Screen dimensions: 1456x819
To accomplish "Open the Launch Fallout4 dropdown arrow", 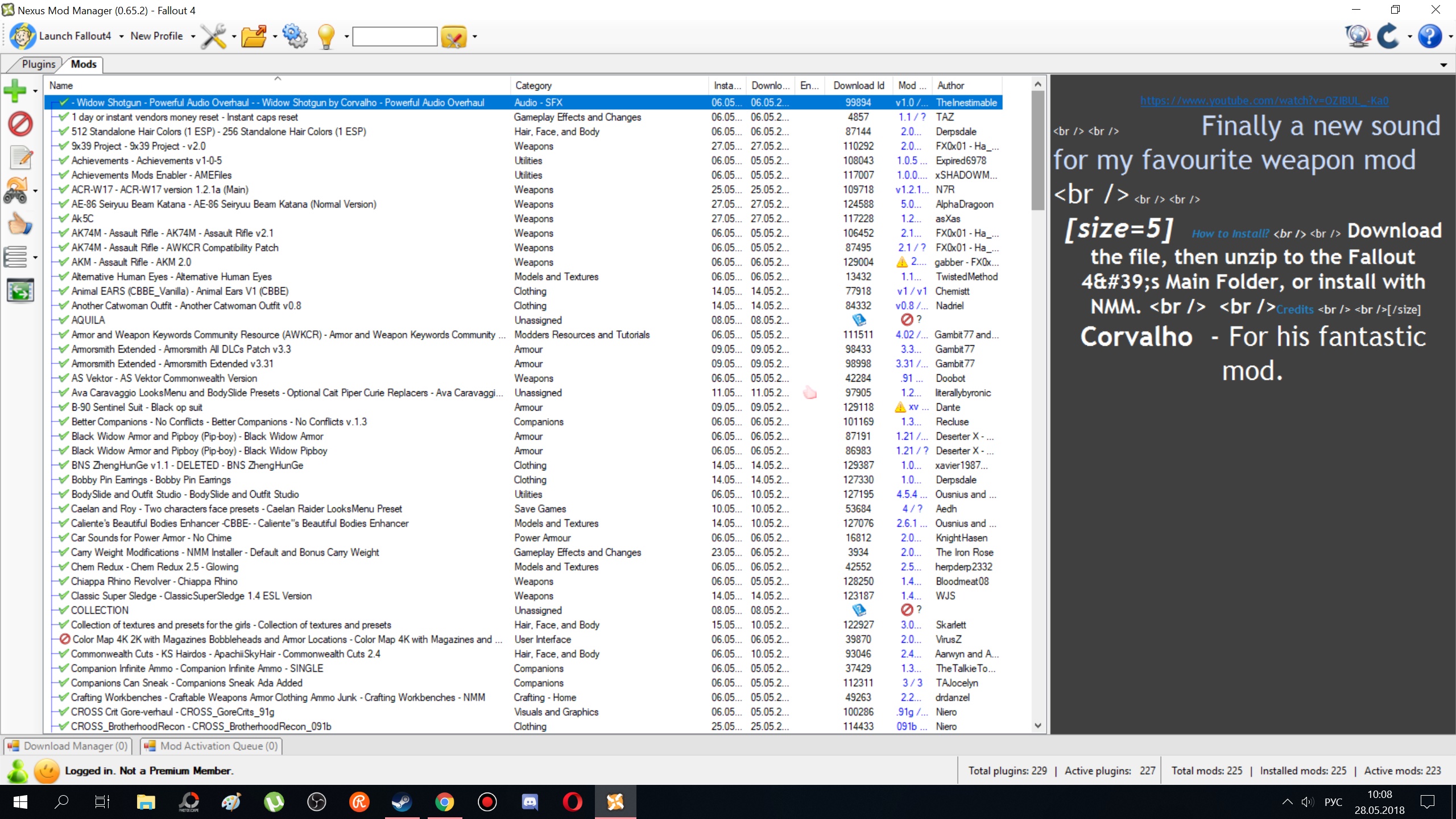I will 121,36.
